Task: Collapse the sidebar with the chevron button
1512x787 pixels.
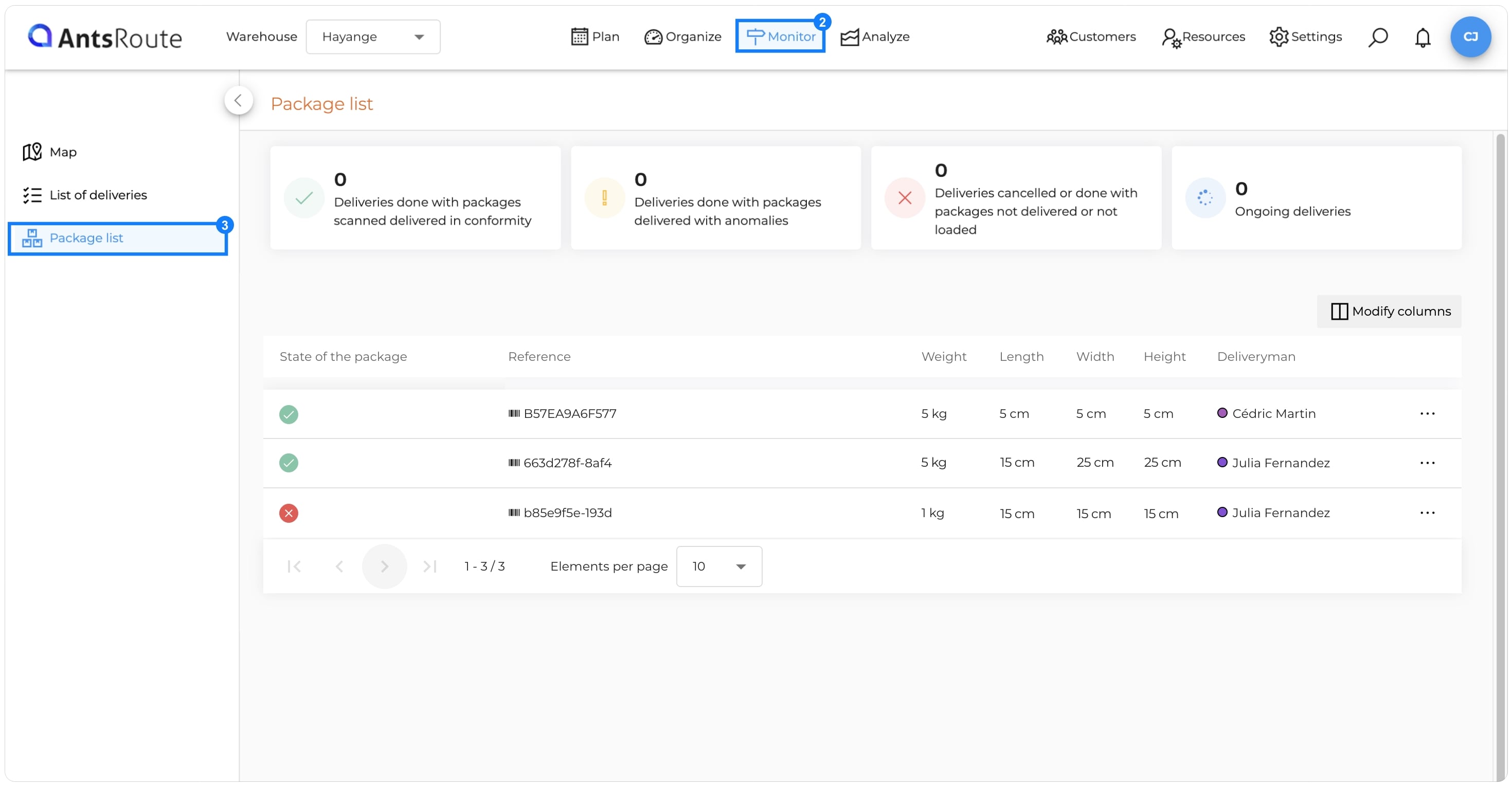Action: click(238, 100)
